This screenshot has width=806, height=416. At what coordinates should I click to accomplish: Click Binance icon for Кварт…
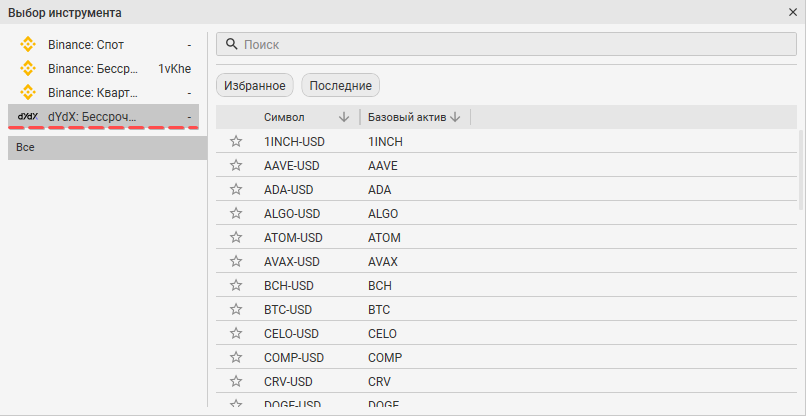pos(28,93)
